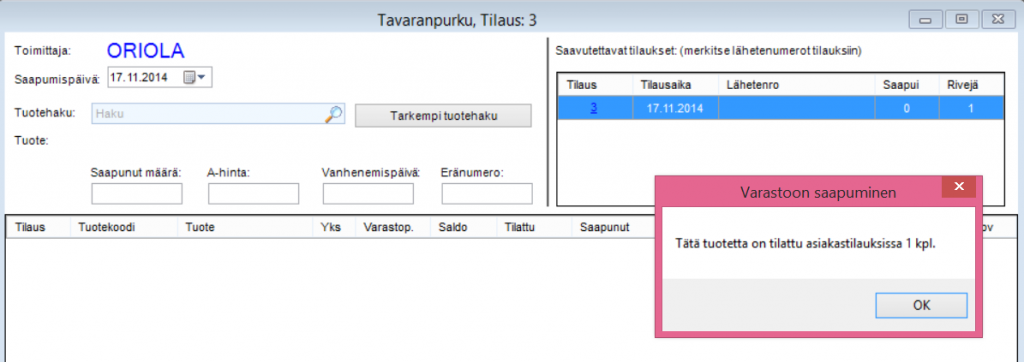Screen dimensions: 1024x362
Task: Click the Saapui column header
Action: (x=906, y=85)
